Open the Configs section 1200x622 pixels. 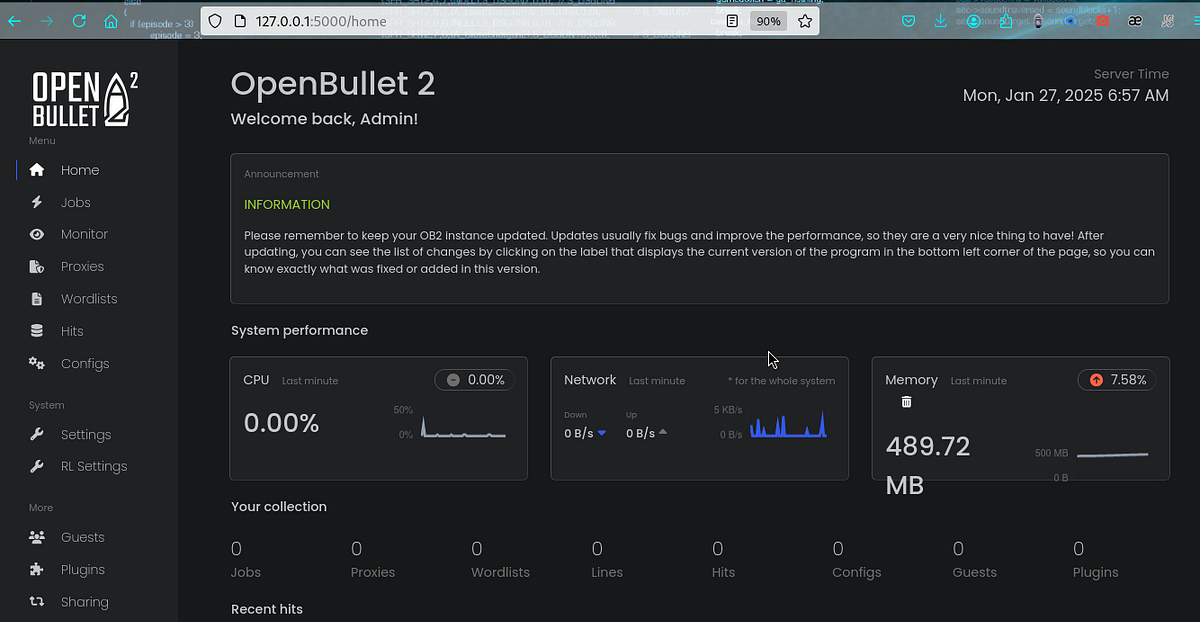pos(85,363)
